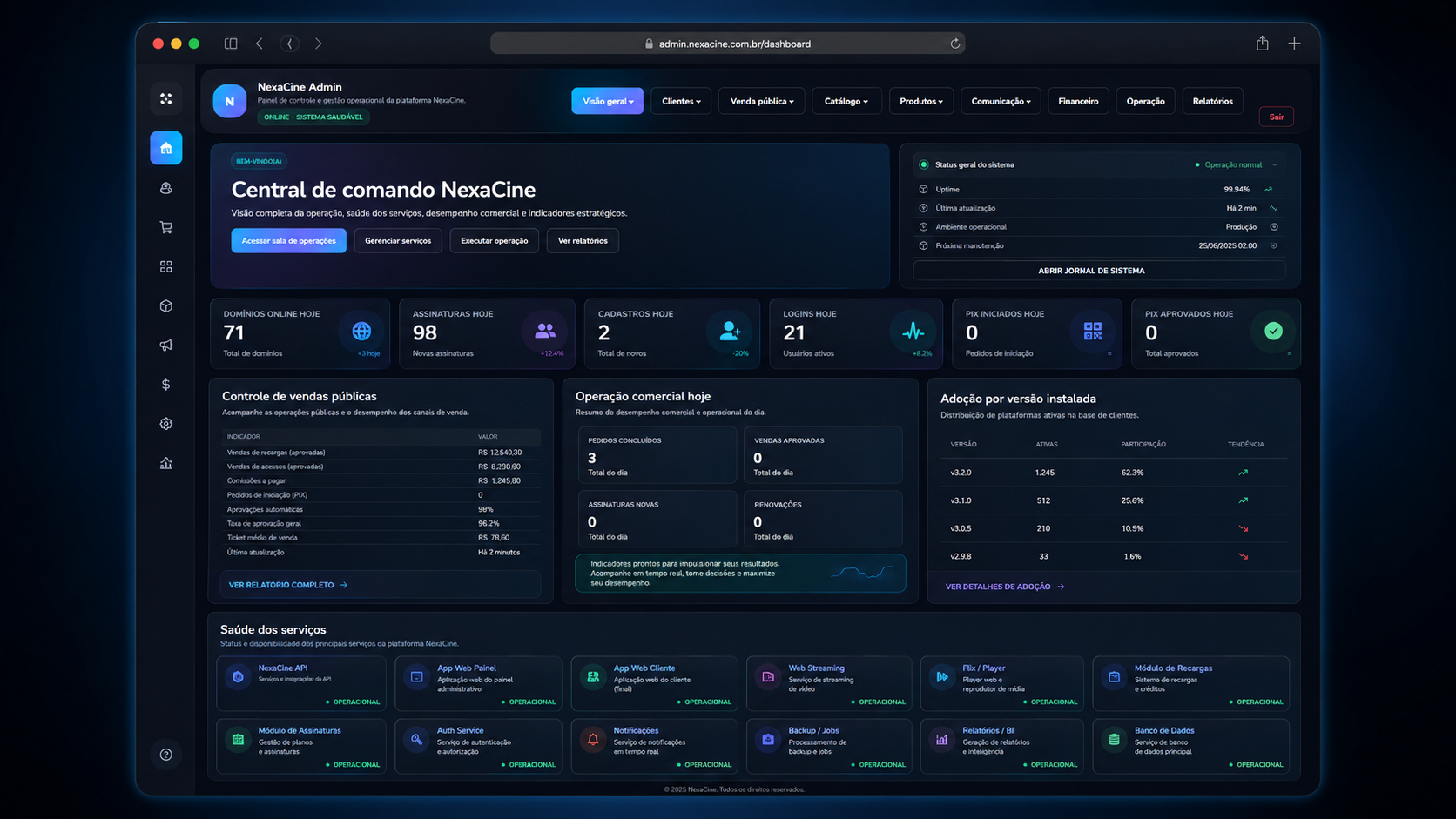Open a new browser tab with plus
Viewport: 1456px width, 819px height.
1294,43
